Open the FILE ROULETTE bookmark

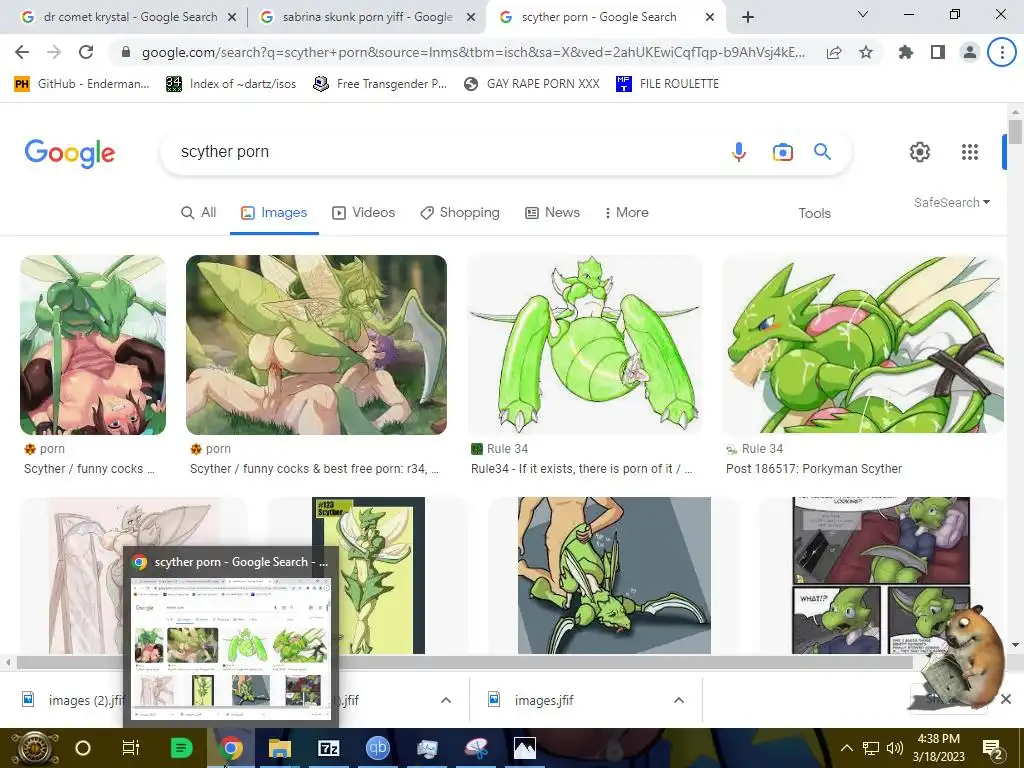(x=667, y=84)
